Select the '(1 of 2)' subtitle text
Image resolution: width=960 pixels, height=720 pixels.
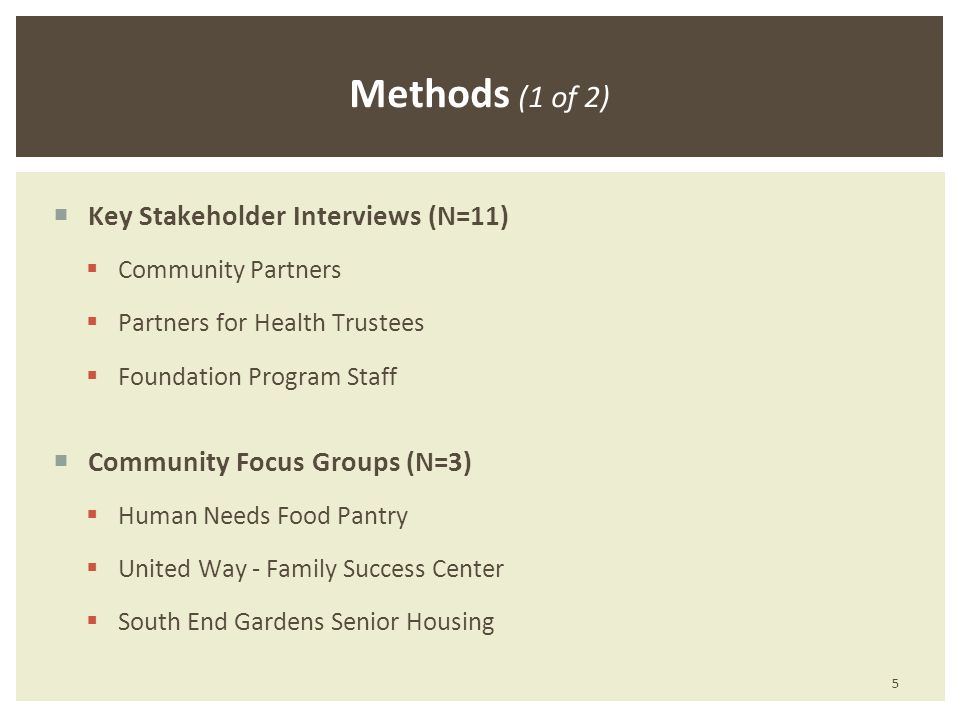(564, 97)
